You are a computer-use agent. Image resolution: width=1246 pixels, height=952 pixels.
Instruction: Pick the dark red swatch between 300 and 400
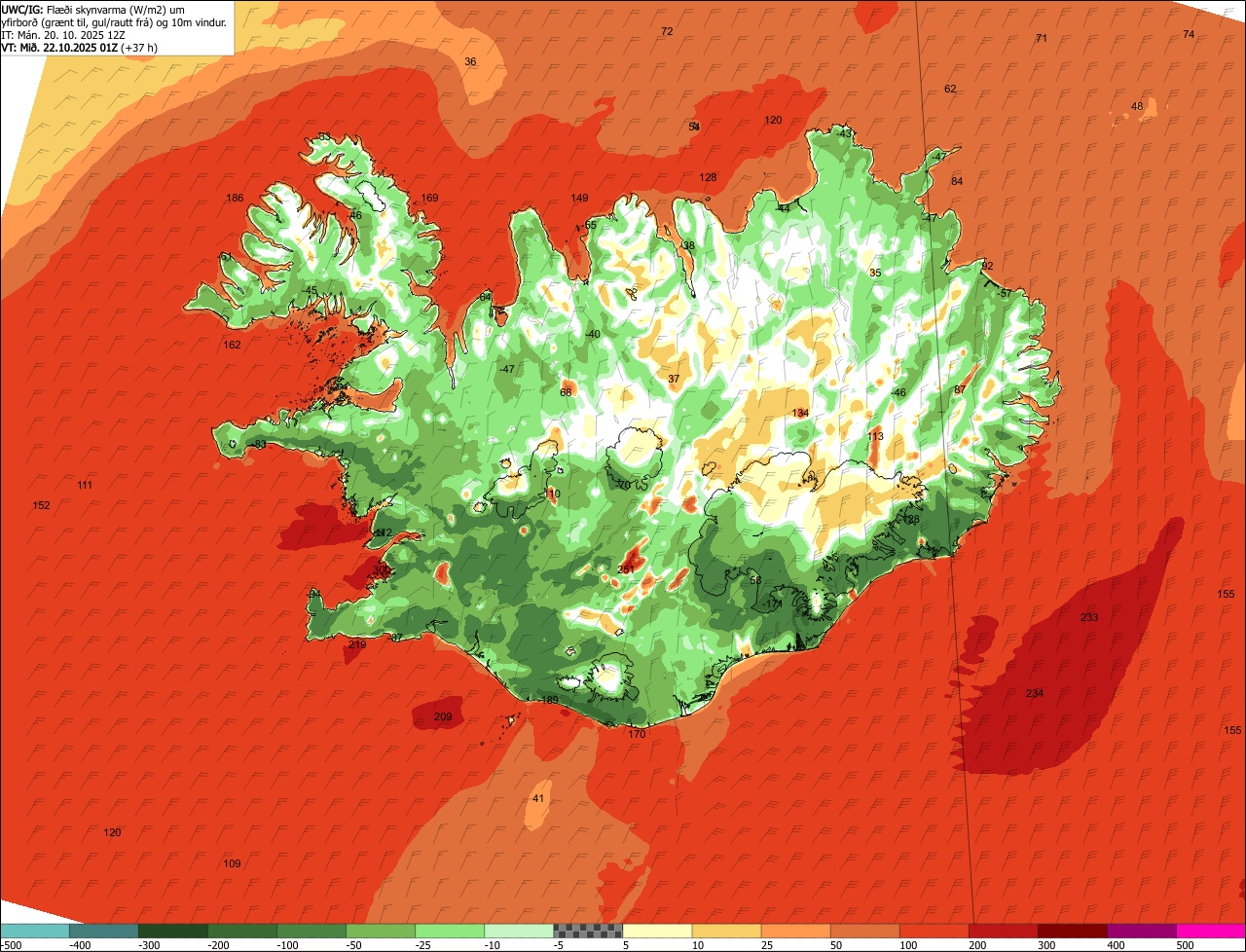click(1072, 931)
